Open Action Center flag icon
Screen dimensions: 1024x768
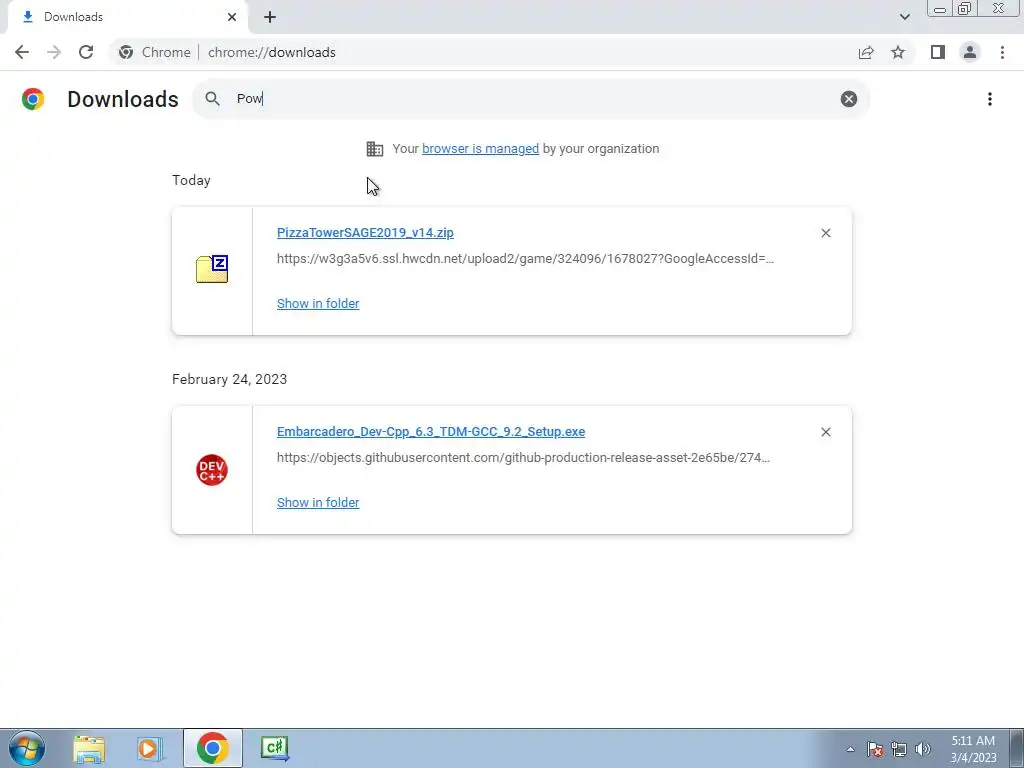875,749
